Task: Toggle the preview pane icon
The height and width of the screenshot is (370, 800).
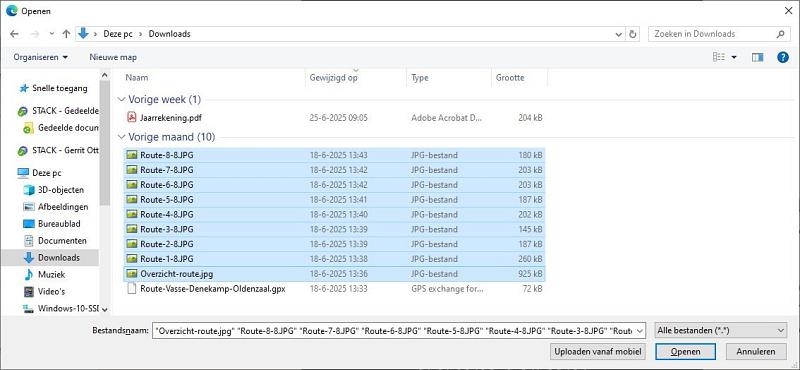Action: 757,57
